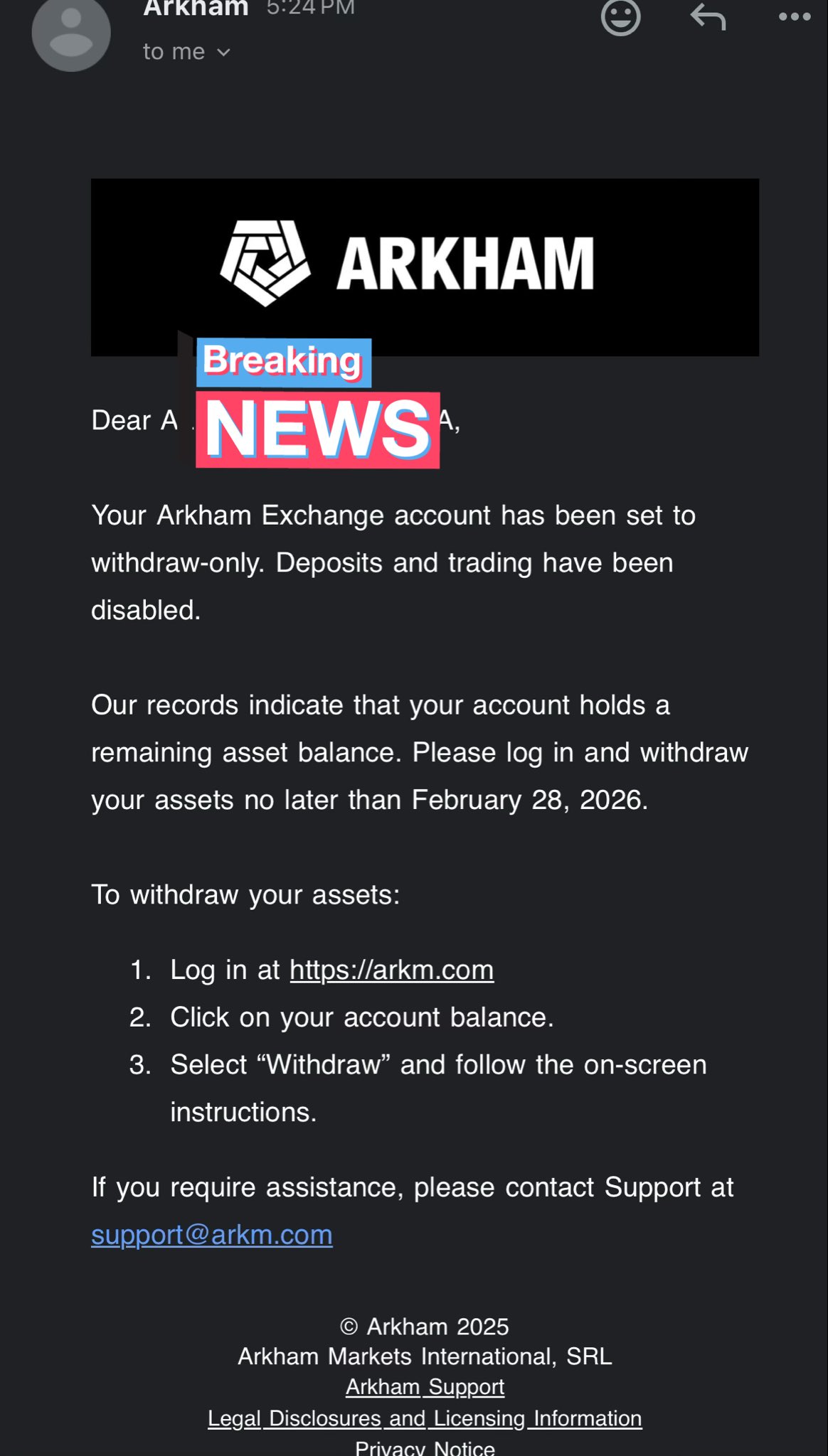Open the Arkham Support footer link
Image resolution: width=828 pixels, height=1456 pixels.
pos(425,1386)
